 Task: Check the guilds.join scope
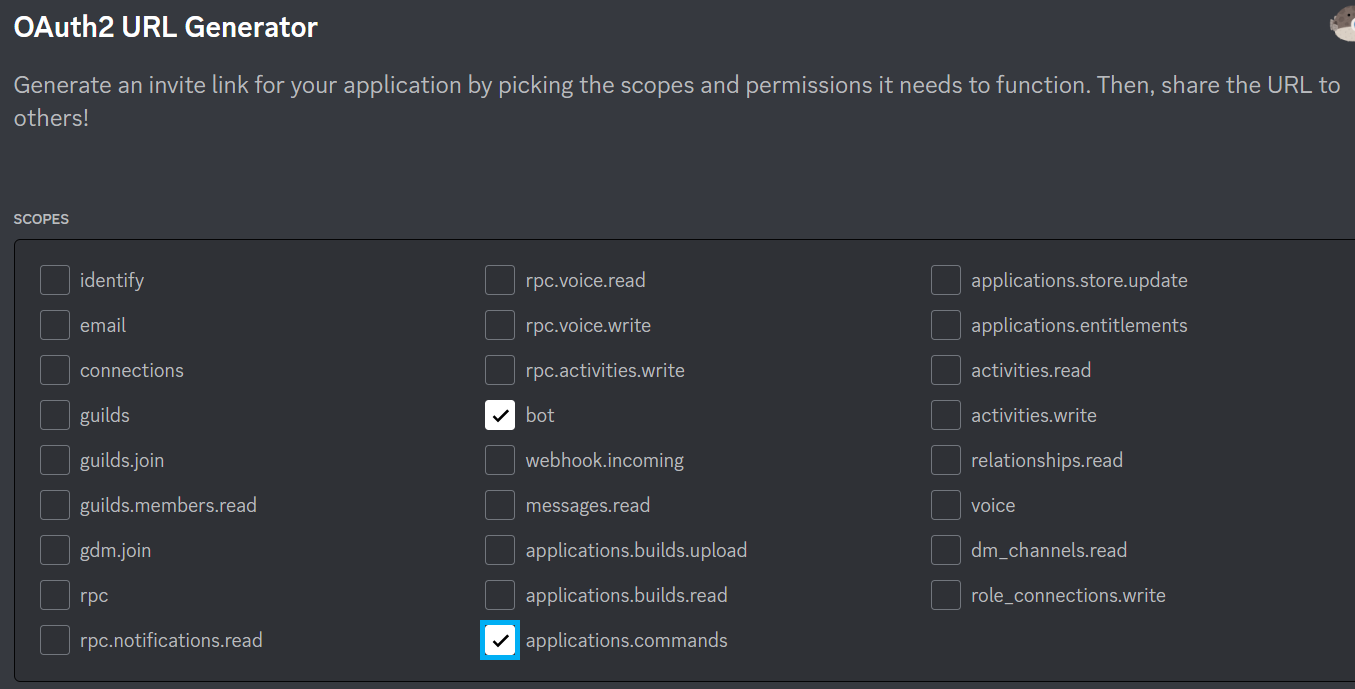click(55, 460)
